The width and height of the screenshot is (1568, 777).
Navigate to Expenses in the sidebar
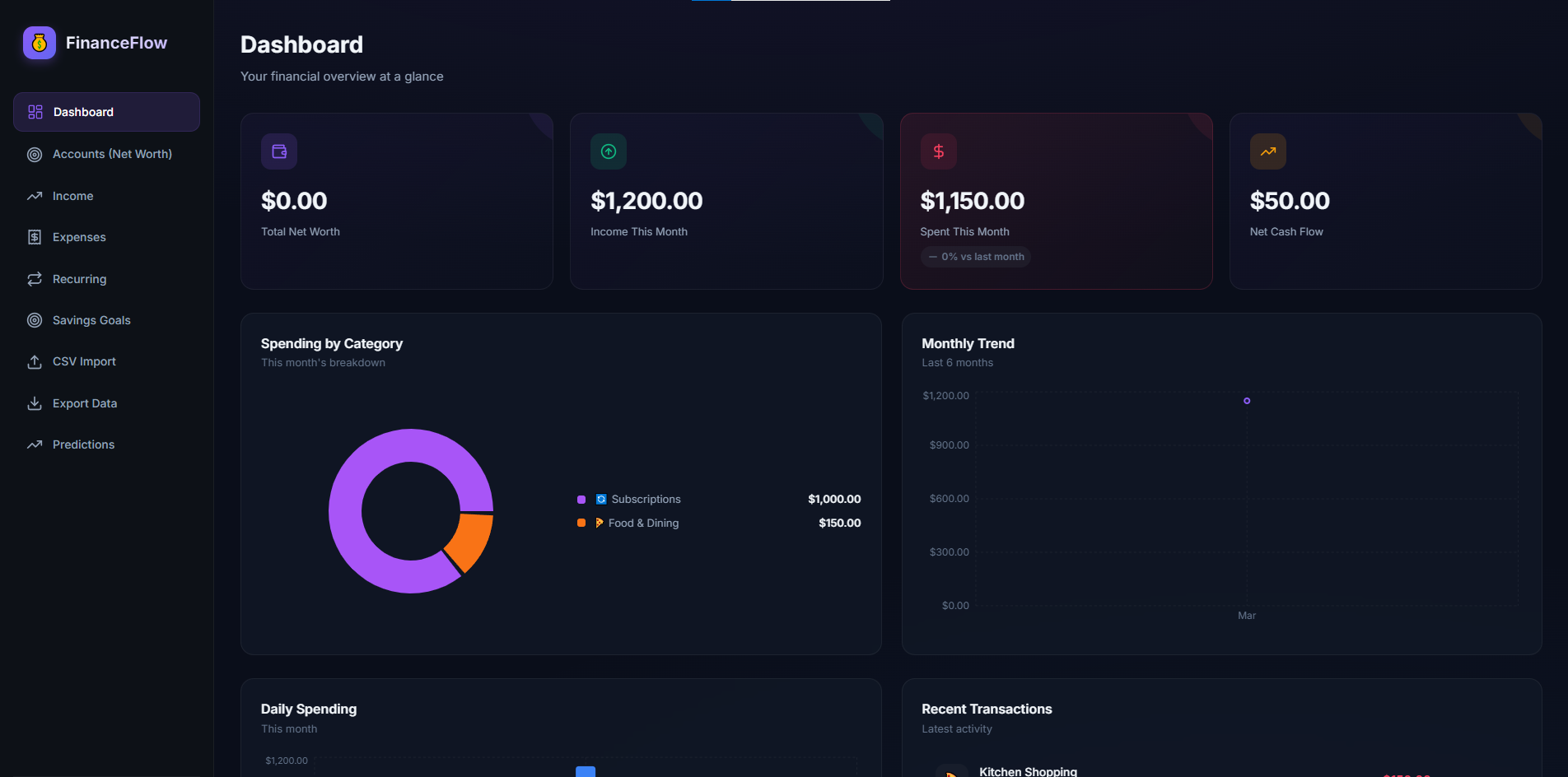point(79,237)
